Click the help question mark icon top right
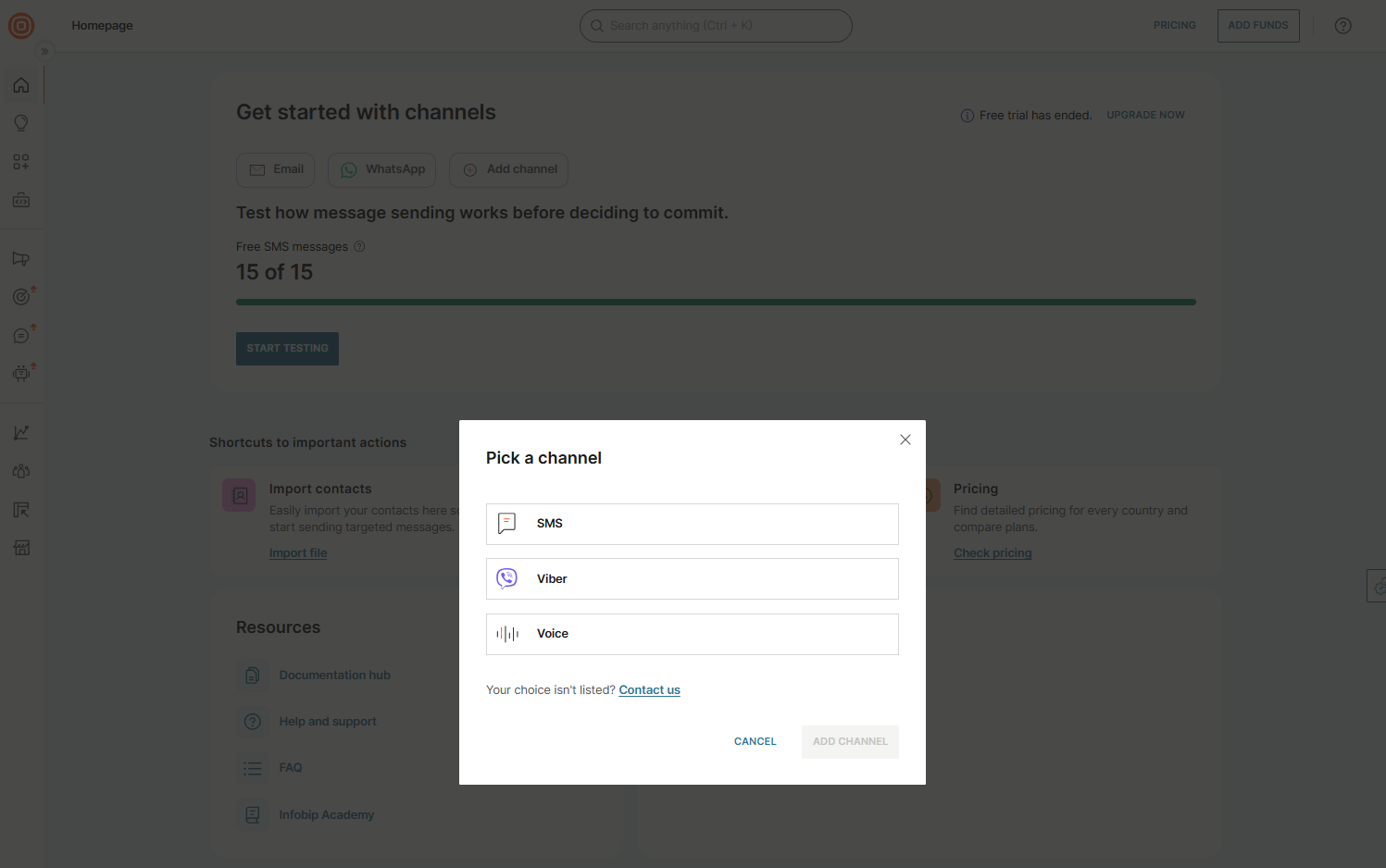The height and width of the screenshot is (868, 1386). pyautogui.click(x=1342, y=25)
